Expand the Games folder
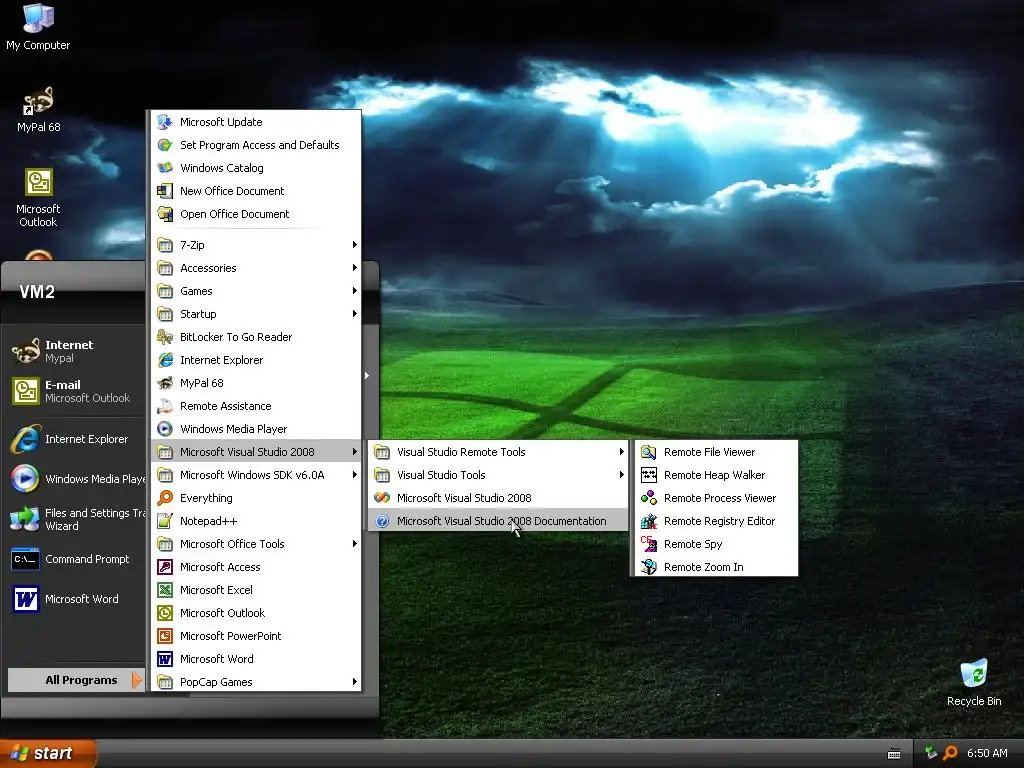 click(256, 291)
